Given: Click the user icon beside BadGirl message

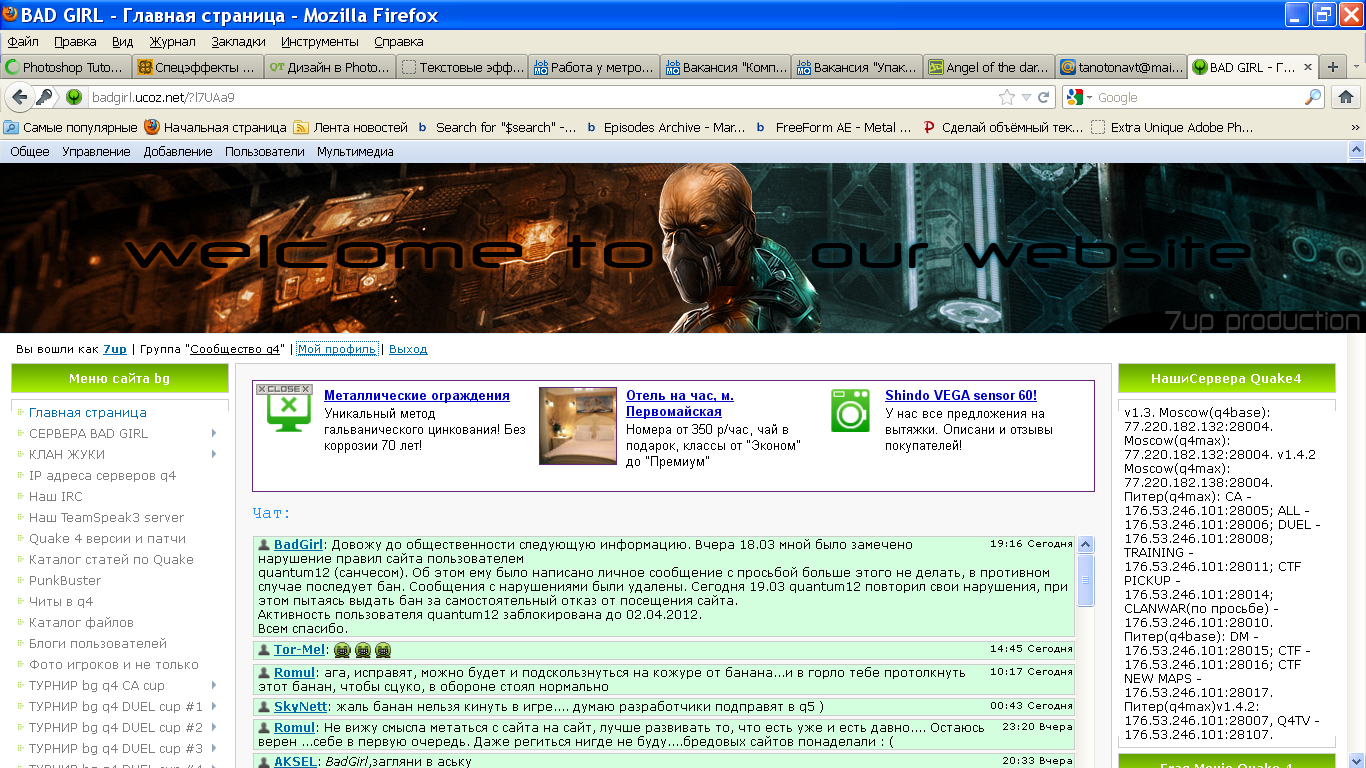Looking at the screenshot, I should [264, 545].
